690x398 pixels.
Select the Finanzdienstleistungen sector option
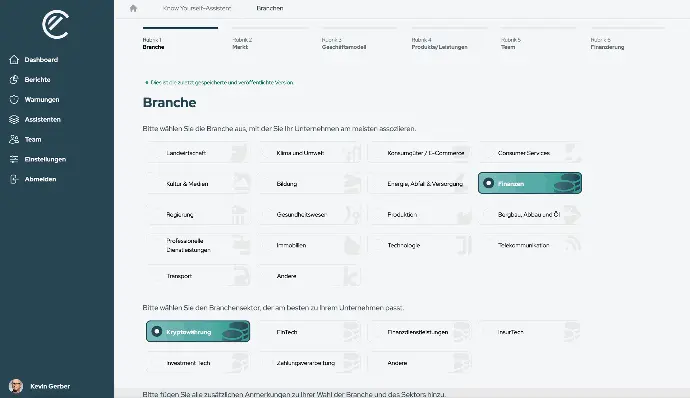pyautogui.click(x=419, y=332)
